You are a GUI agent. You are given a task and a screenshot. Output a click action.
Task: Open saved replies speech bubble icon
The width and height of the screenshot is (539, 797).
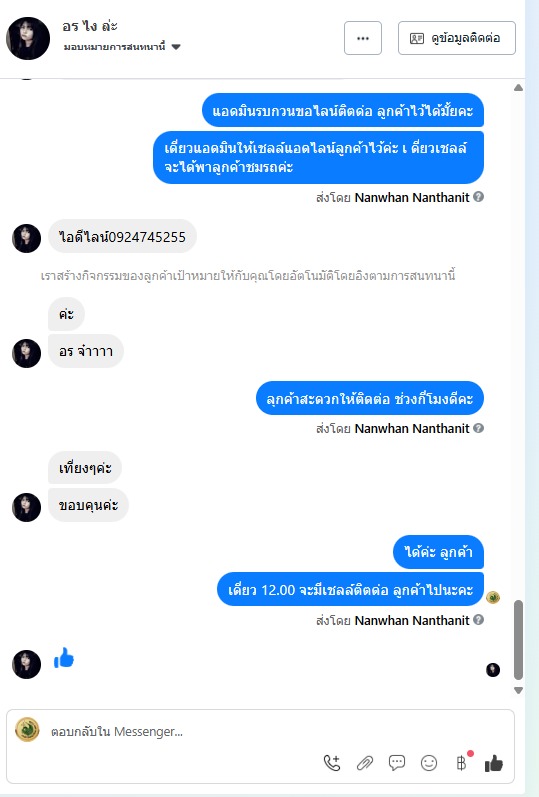[397, 762]
